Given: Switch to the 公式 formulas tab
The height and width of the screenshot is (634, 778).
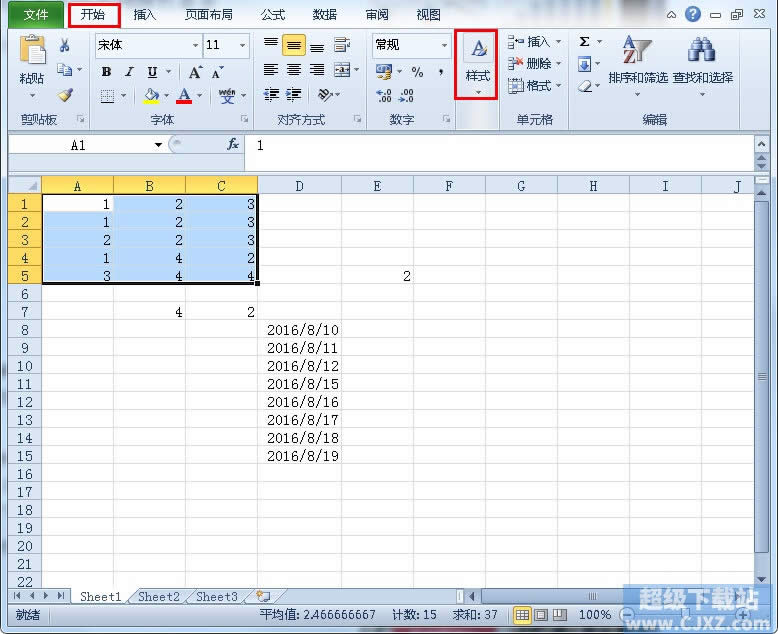Looking at the screenshot, I should tap(273, 15).
